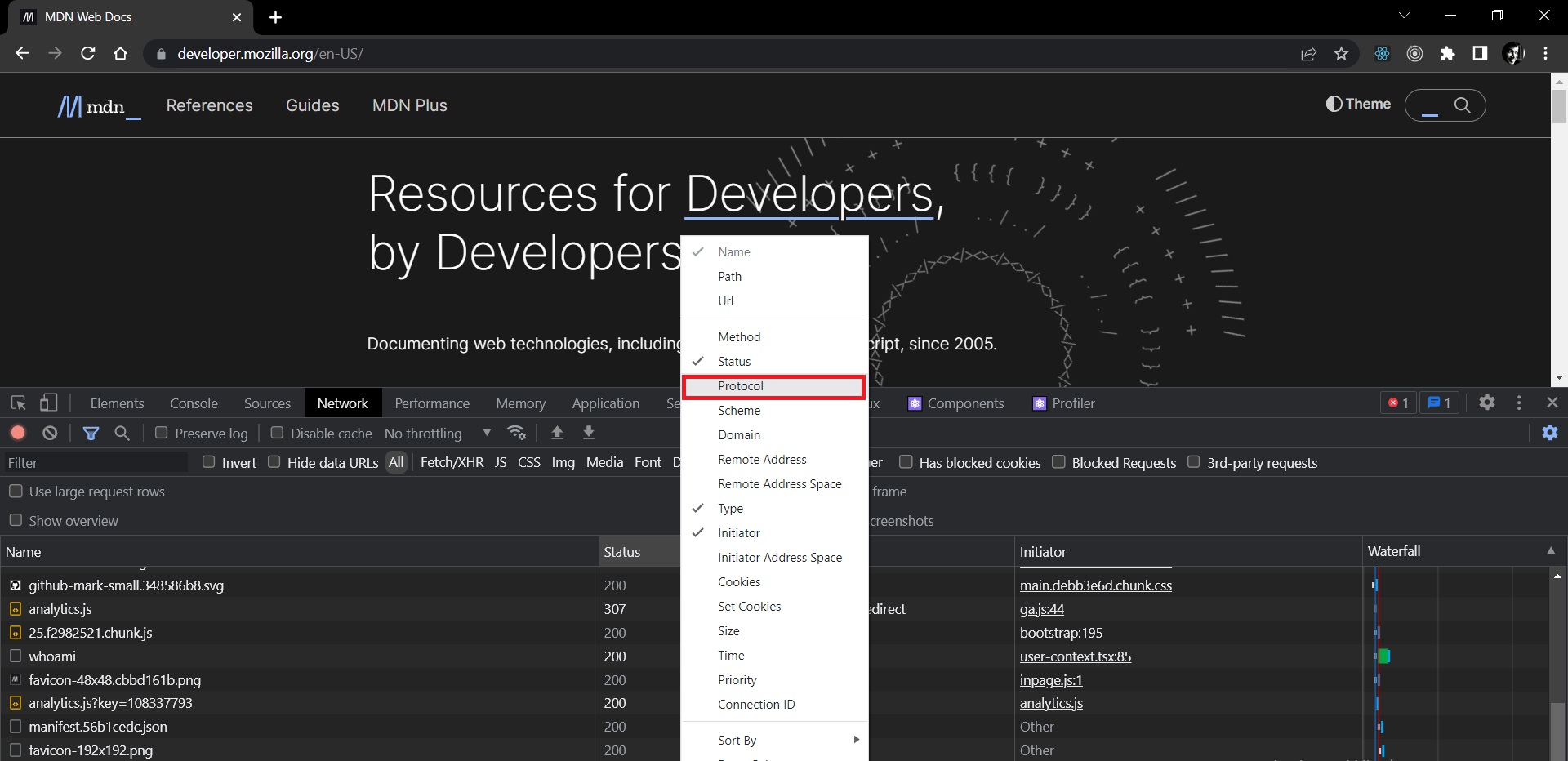Click the References nav link

click(x=209, y=105)
